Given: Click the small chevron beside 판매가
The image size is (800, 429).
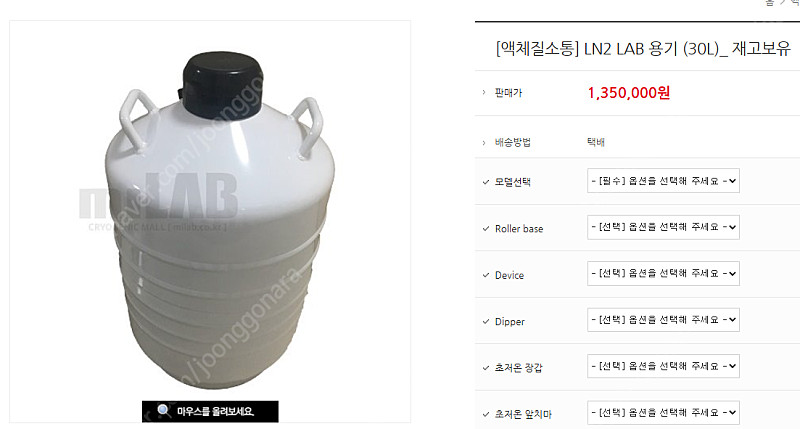Looking at the screenshot, I should 484,92.
